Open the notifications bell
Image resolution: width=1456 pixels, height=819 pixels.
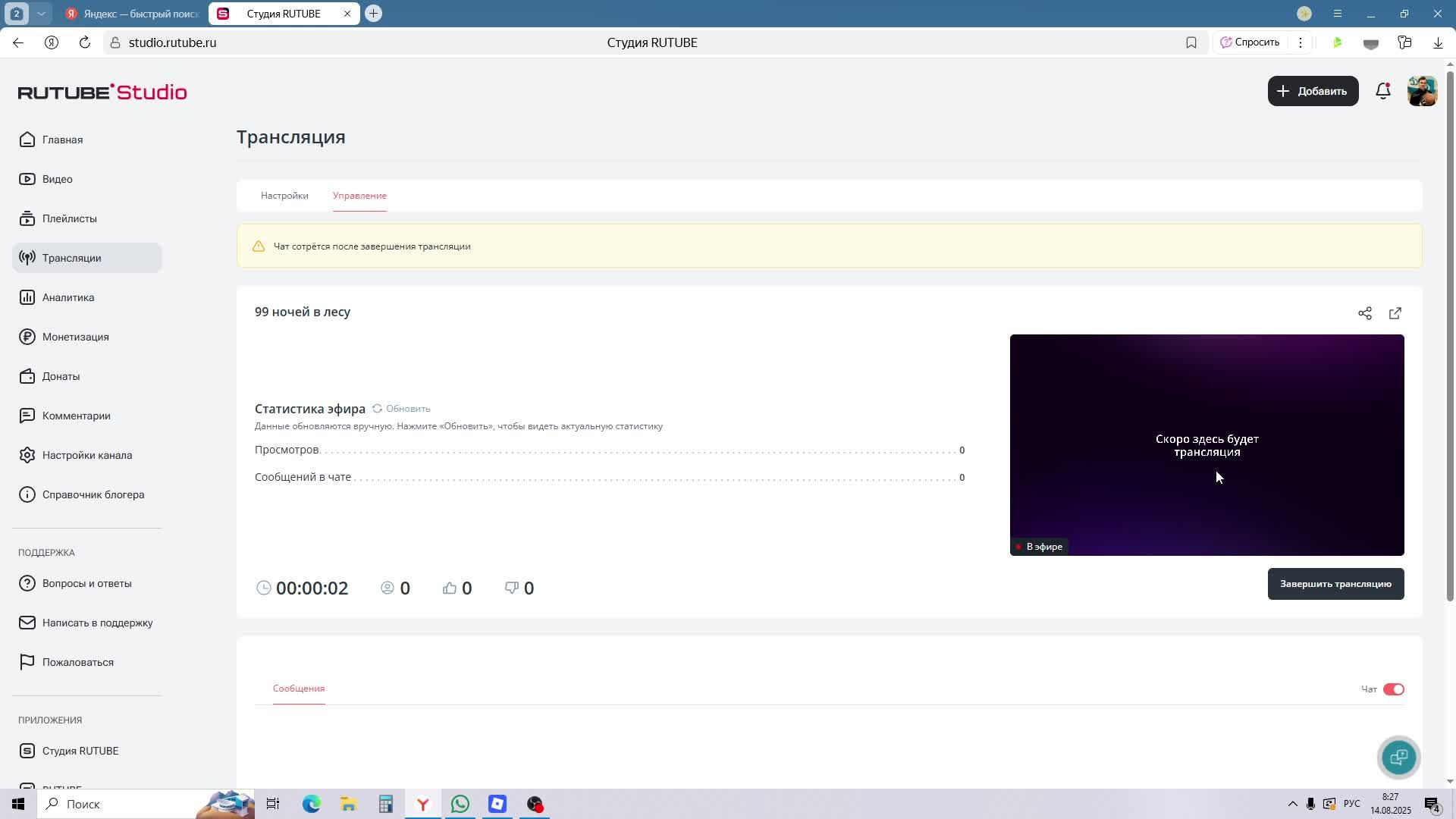pos(1382,91)
